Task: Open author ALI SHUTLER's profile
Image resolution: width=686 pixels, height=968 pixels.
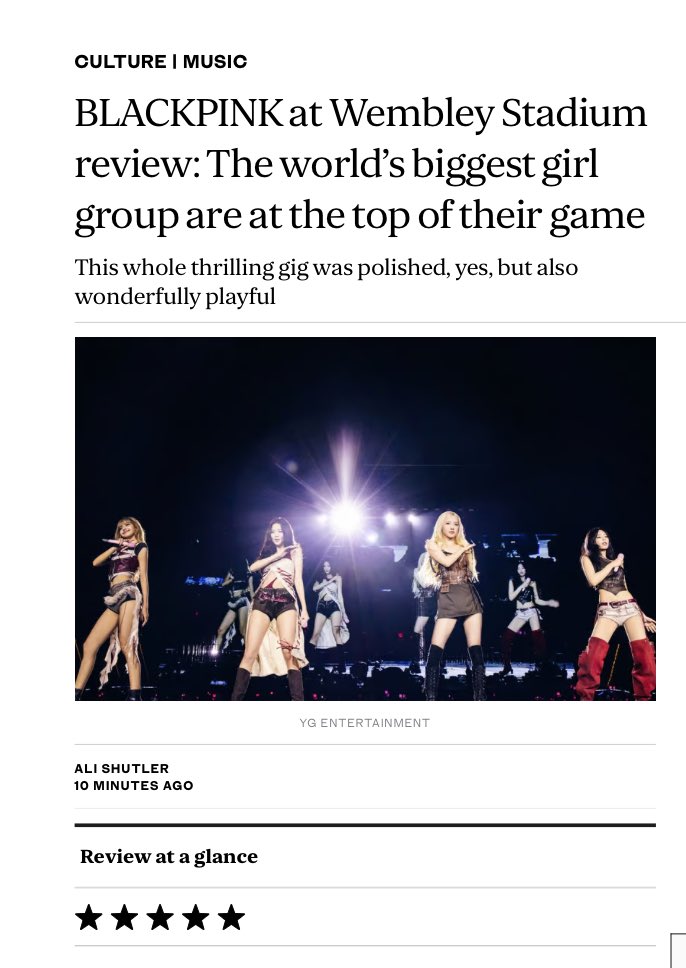Action: tap(121, 769)
